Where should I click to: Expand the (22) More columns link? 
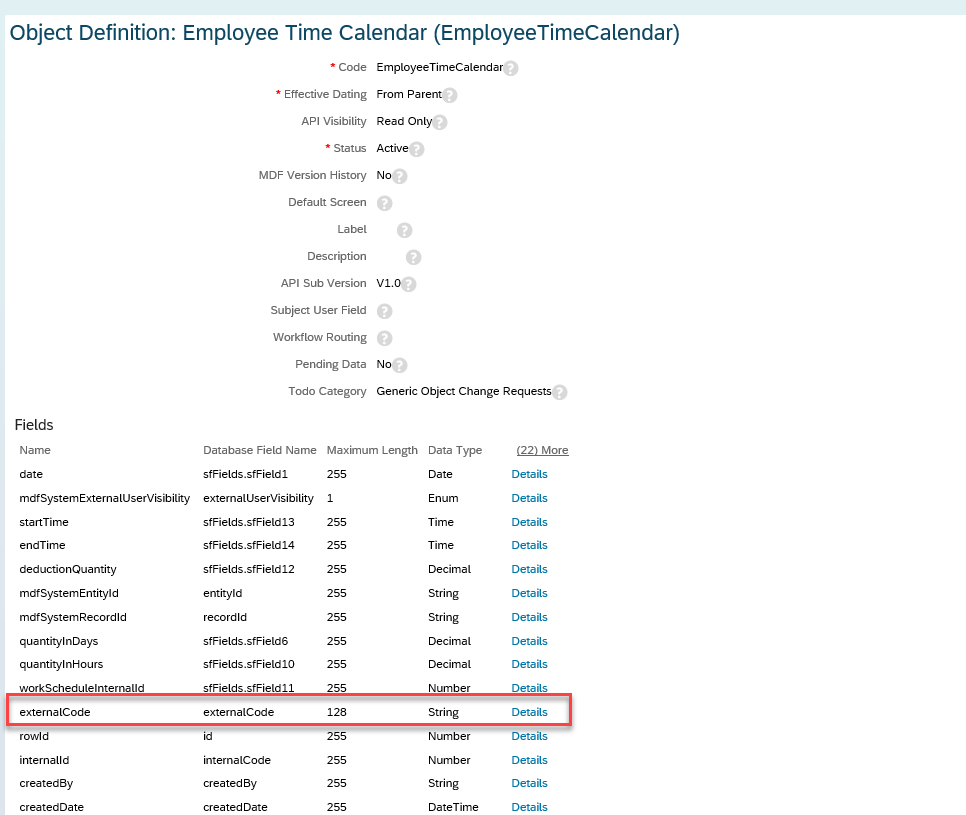(542, 450)
